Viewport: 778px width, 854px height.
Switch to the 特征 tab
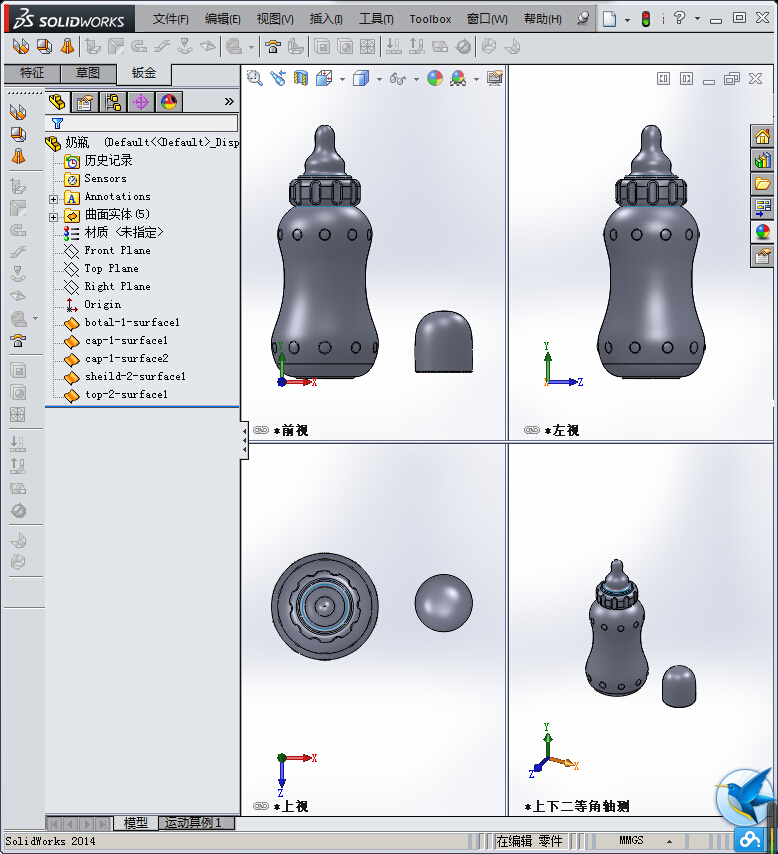[x=32, y=73]
